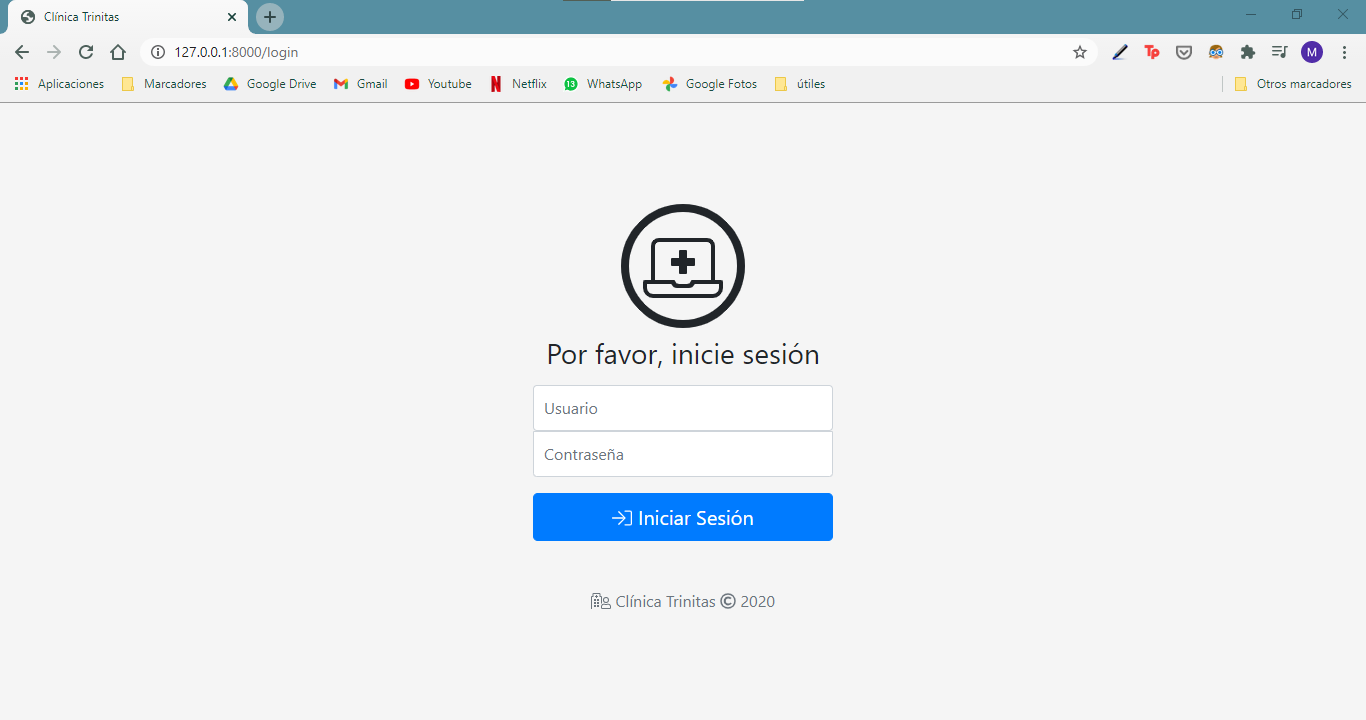The width and height of the screenshot is (1366, 720).
Task: Restore down the browser window
Action: [x=1297, y=14]
